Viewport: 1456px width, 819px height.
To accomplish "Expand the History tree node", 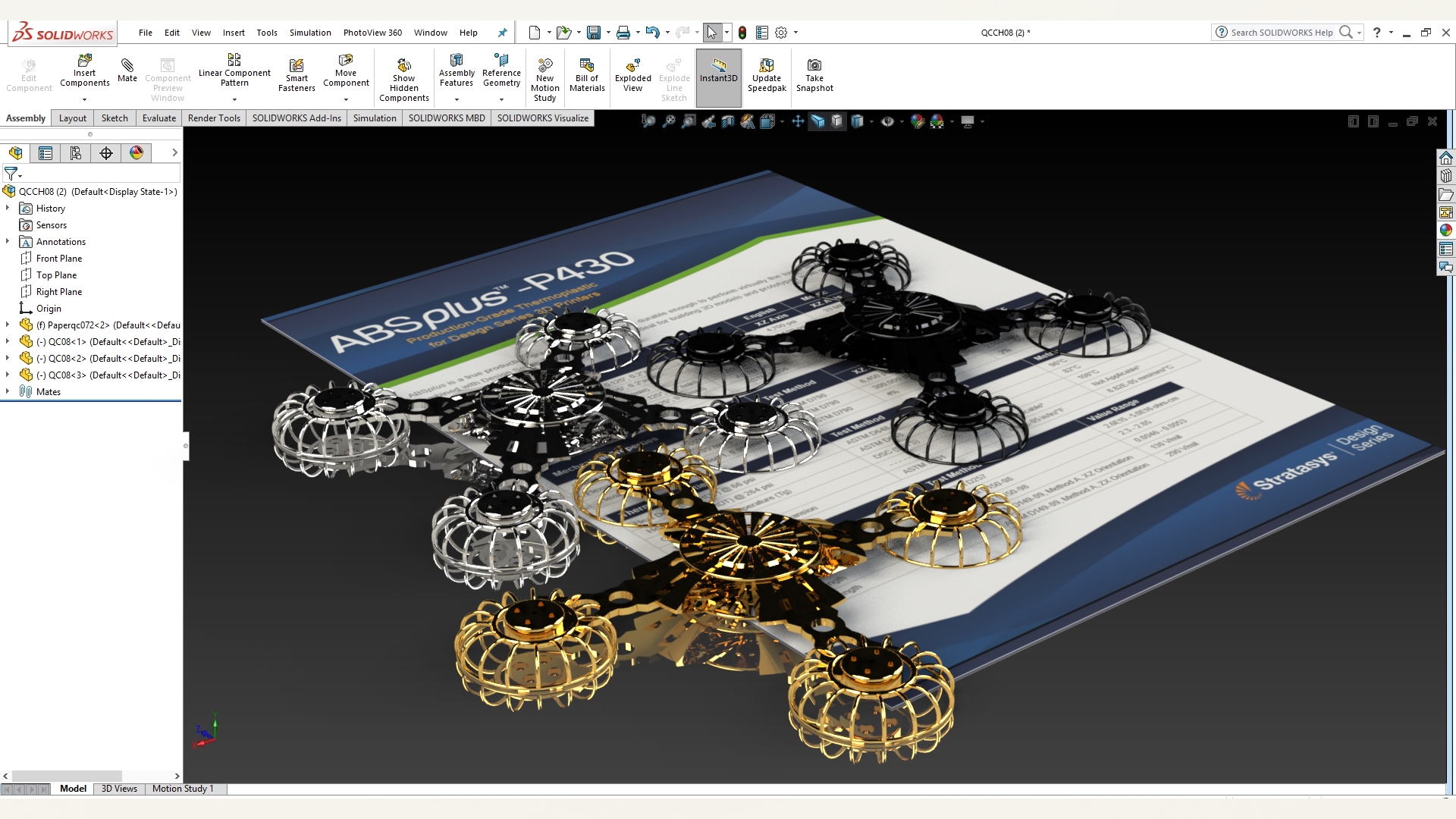I will [x=8, y=208].
